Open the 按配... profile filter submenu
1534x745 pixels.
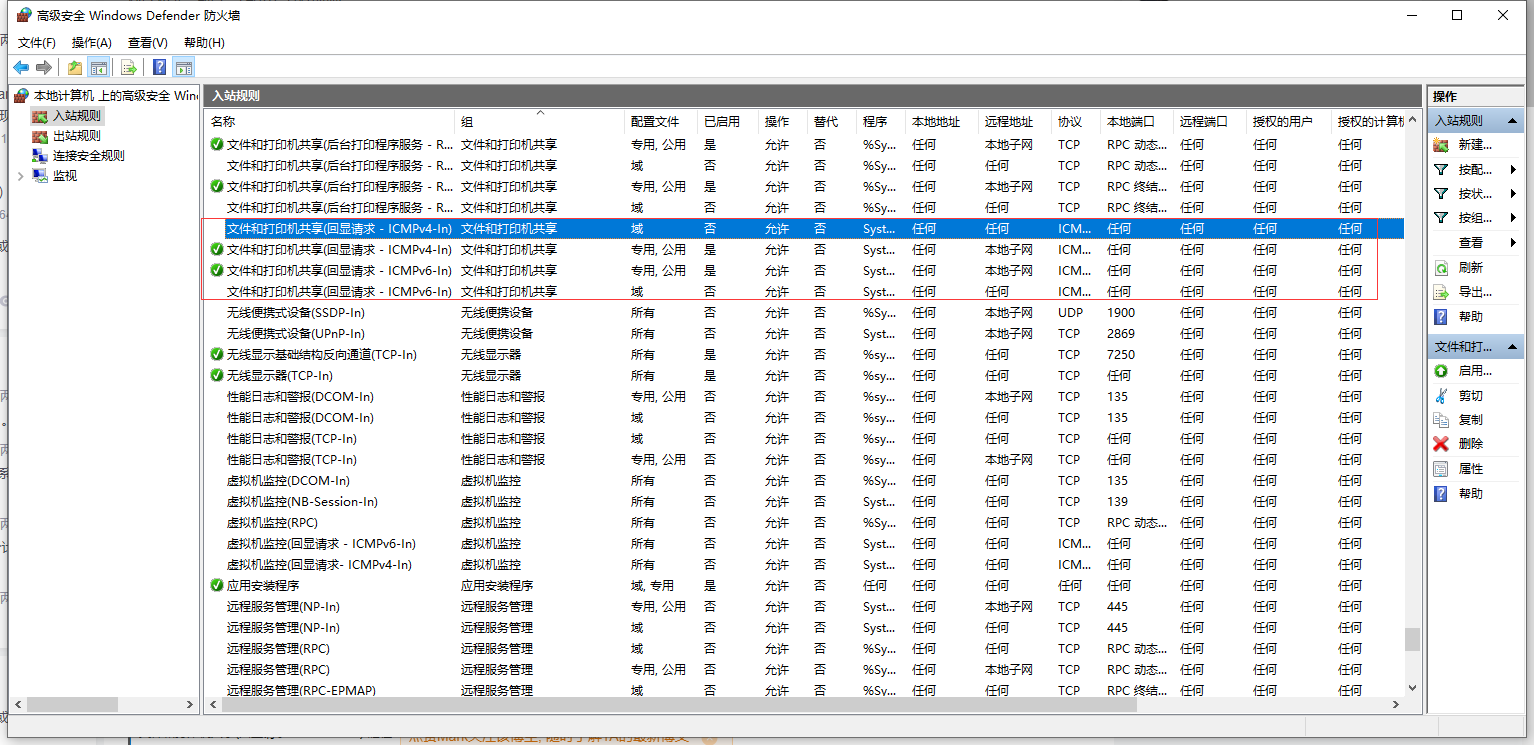pos(1475,169)
